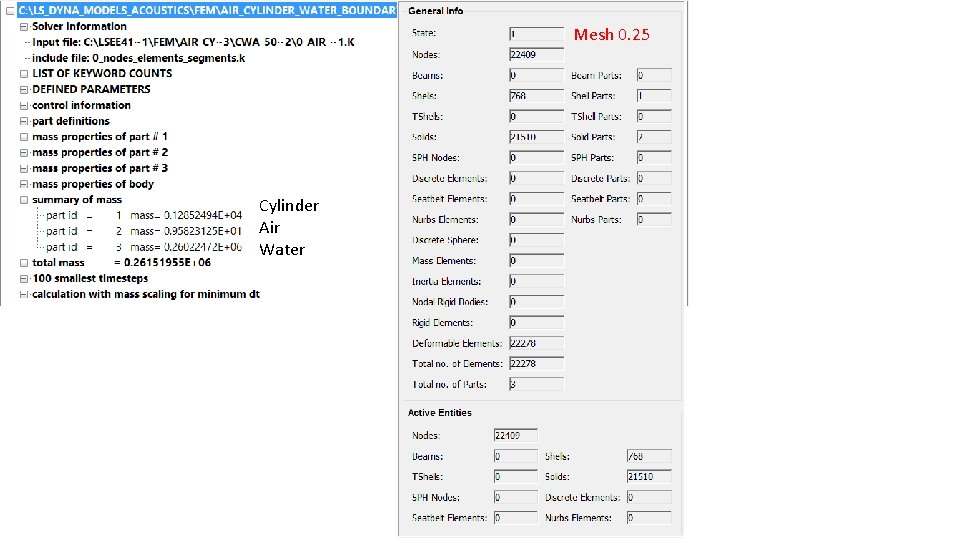Screen dimensions: 960x540
Task: Click Active Entities Solids field 21510
Action: click(x=649, y=476)
